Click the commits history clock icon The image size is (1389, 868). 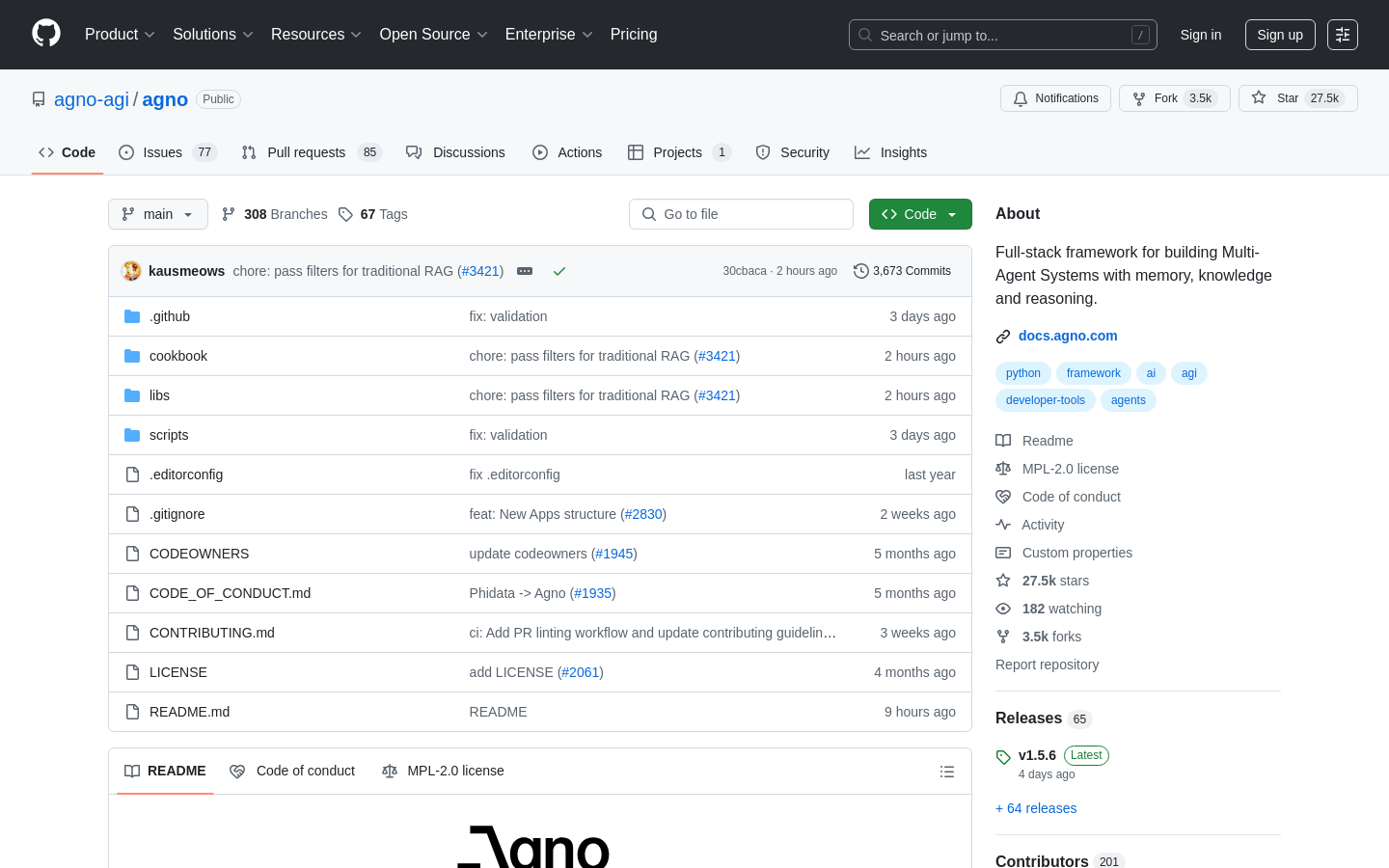click(x=861, y=271)
